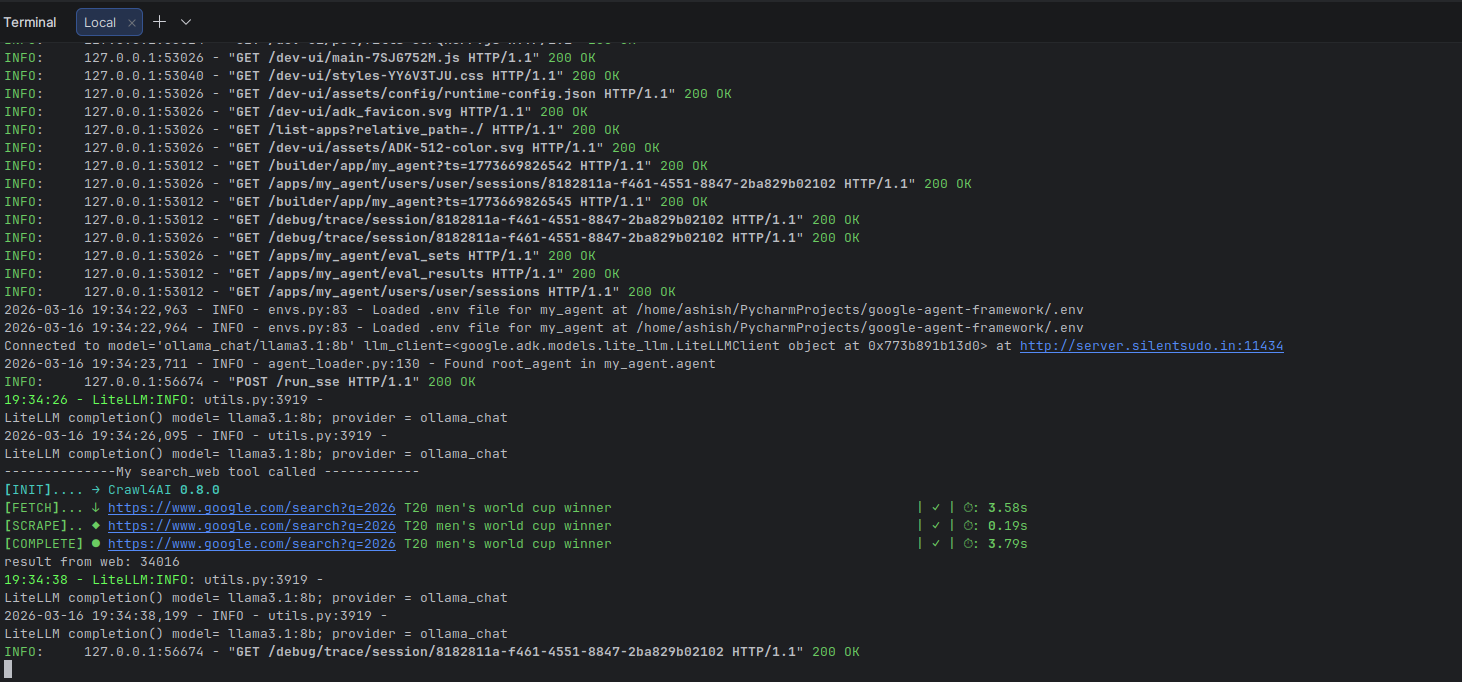Click the 'result from web: 34016' line
Image resolution: width=1462 pixels, height=682 pixels.
pos(93,561)
